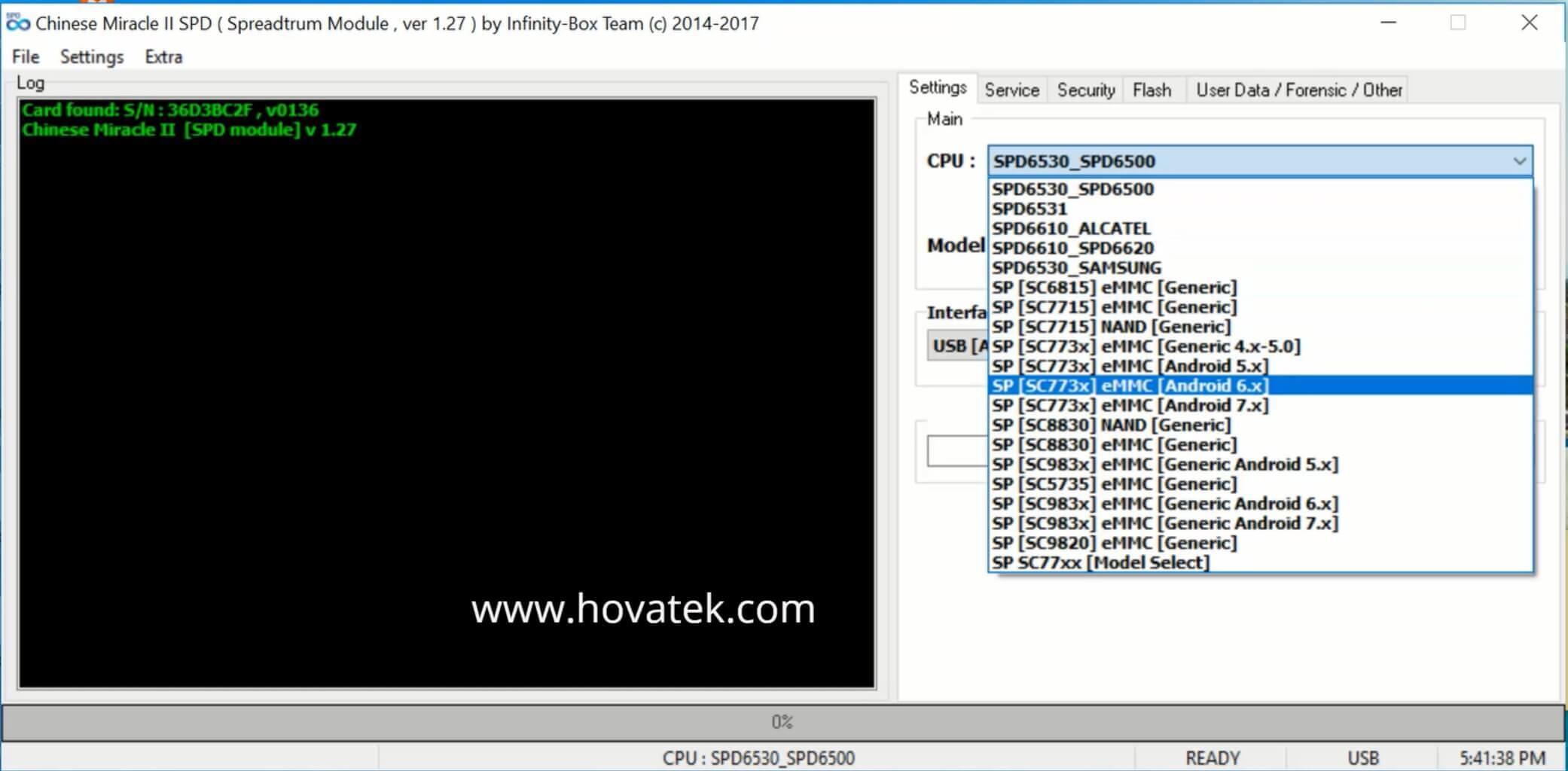The height and width of the screenshot is (771, 1568).
Task: Choose SP [SC773x] eMMC [Generic 4.x-5.0]
Action: 1260,346
